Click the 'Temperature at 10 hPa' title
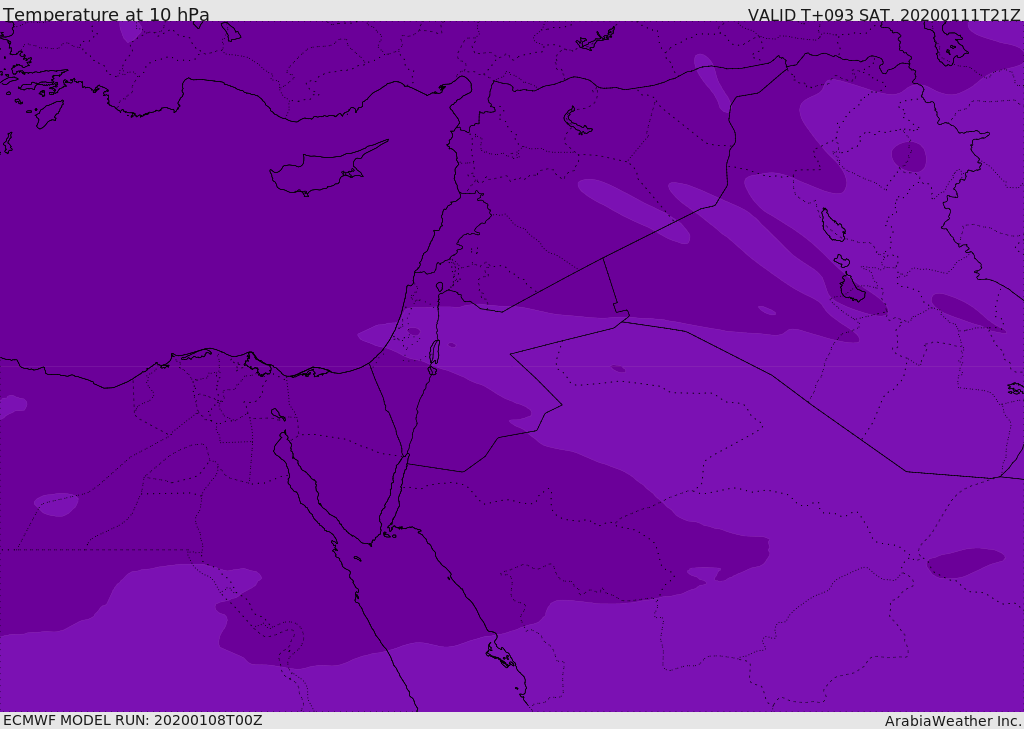 pos(106,14)
